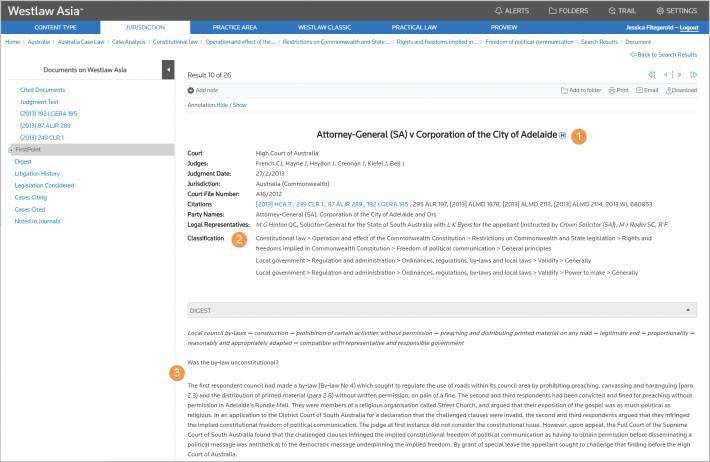Switch to the Jurisdiction tab
710x462 pixels.
coord(145,27)
